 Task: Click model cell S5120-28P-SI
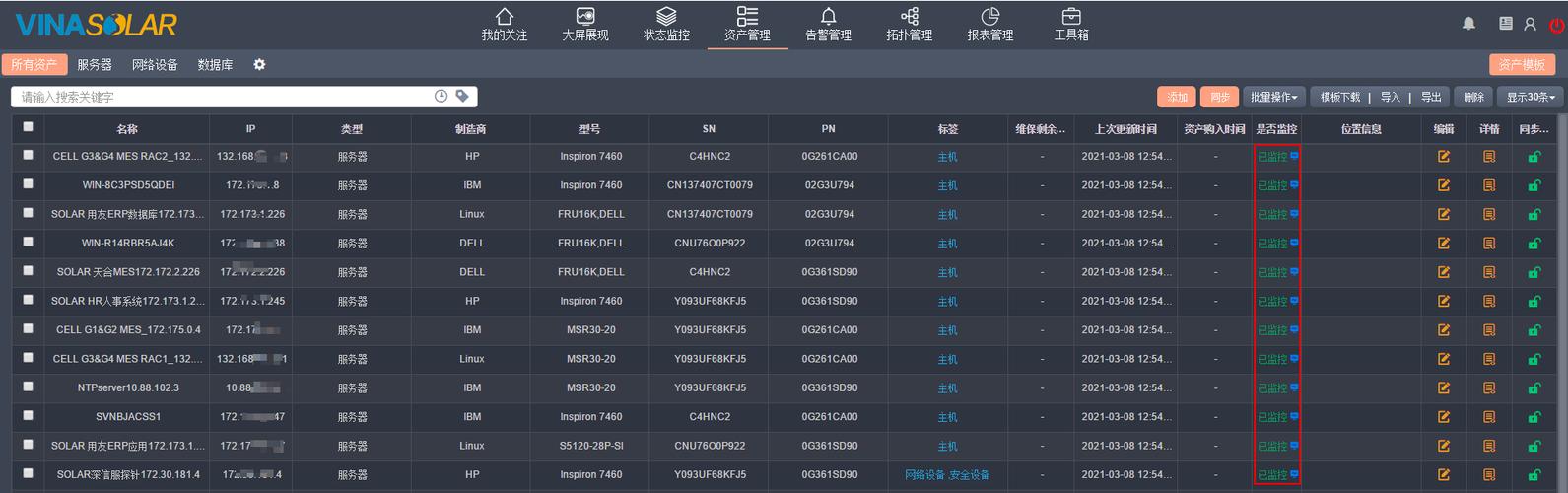(x=591, y=446)
